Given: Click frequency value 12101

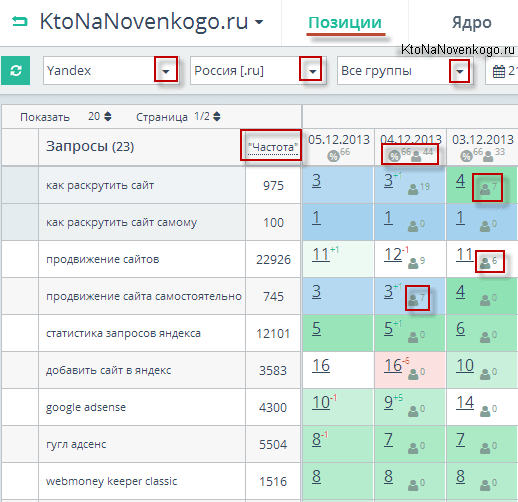Looking at the screenshot, I should tap(273, 334).
